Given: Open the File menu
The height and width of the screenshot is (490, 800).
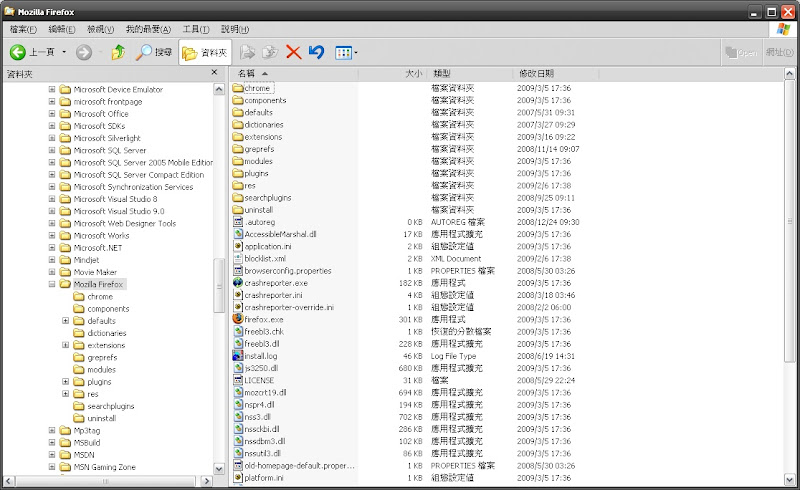Looking at the screenshot, I should point(23,30).
